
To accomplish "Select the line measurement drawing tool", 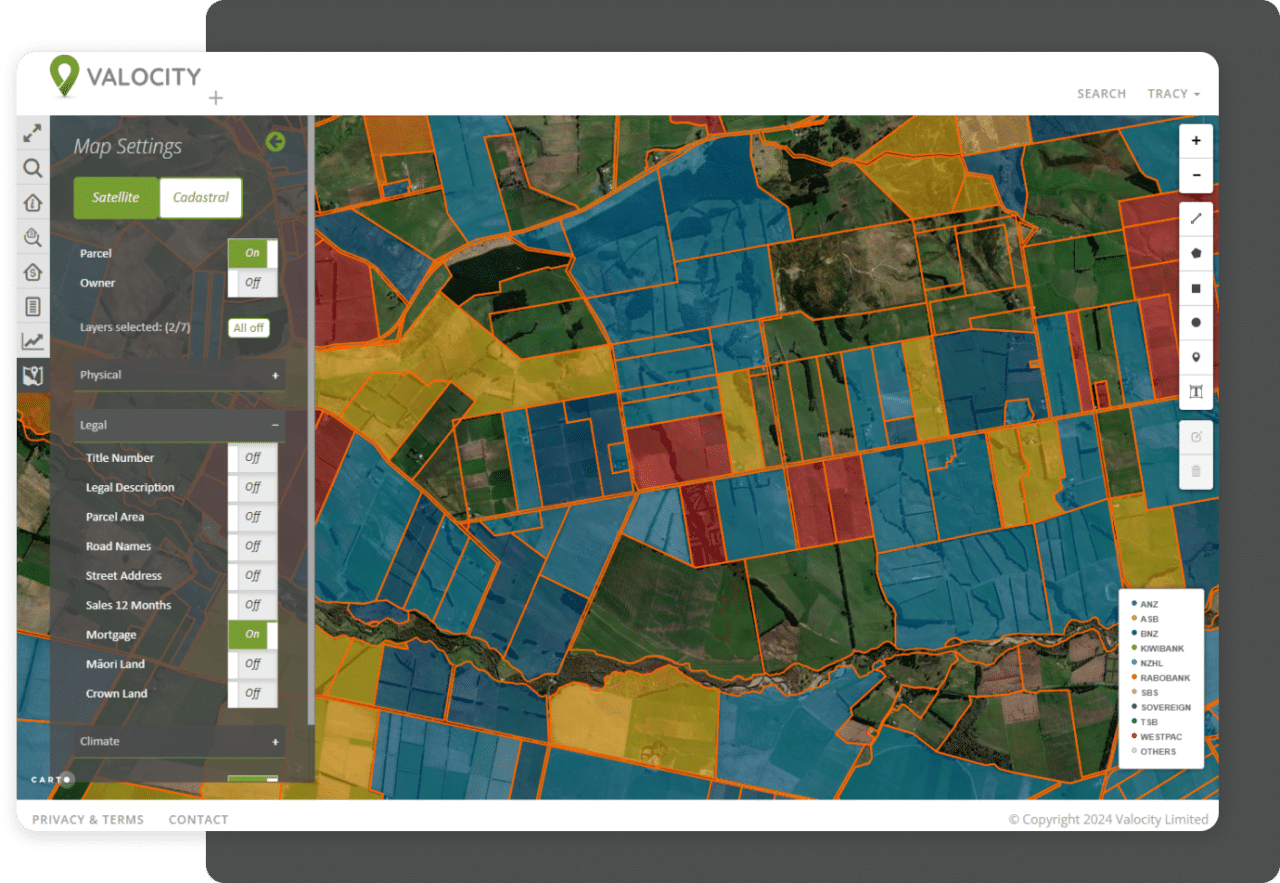I will pyautogui.click(x=1195, y=218).
